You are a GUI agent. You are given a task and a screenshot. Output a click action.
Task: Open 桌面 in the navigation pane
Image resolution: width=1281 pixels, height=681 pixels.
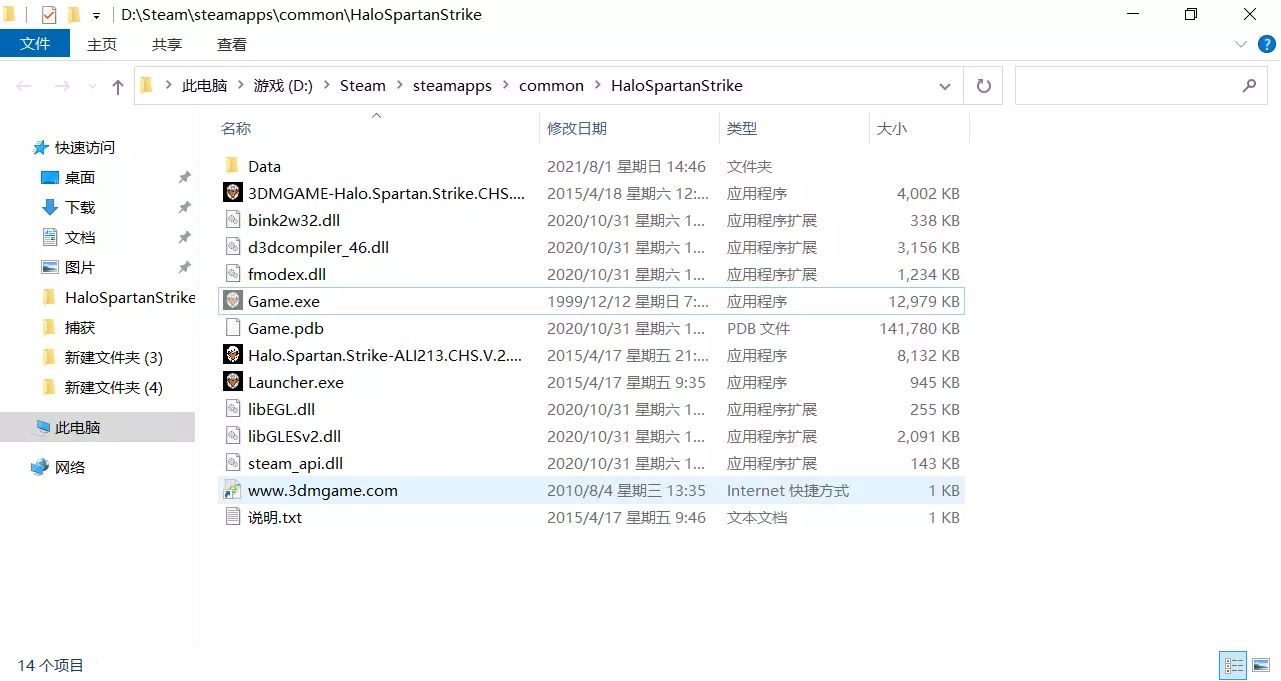(80, 177)
